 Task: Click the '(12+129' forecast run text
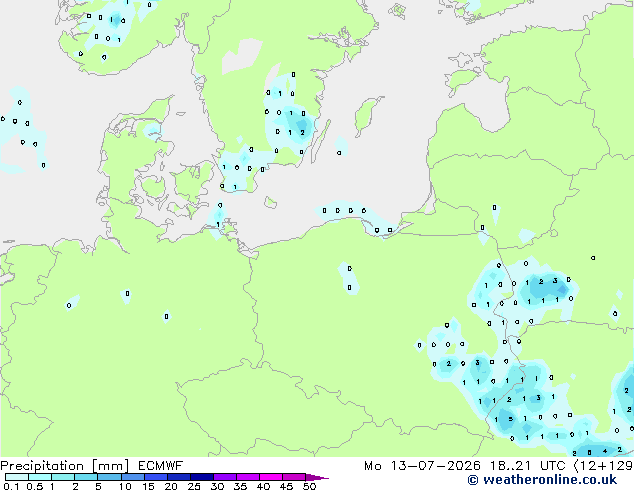point(604,466)
